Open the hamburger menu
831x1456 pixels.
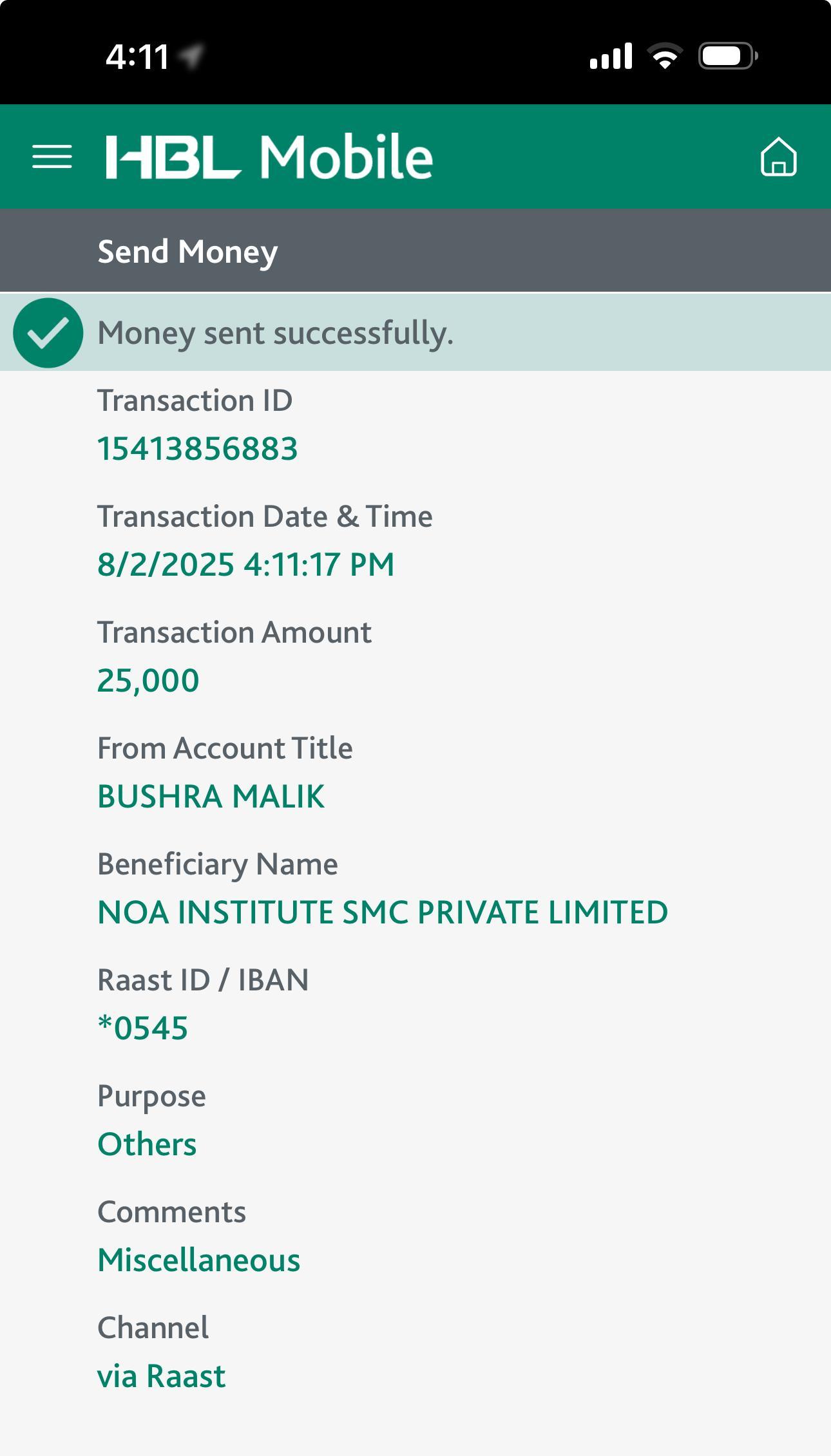(x=52, y=156)
